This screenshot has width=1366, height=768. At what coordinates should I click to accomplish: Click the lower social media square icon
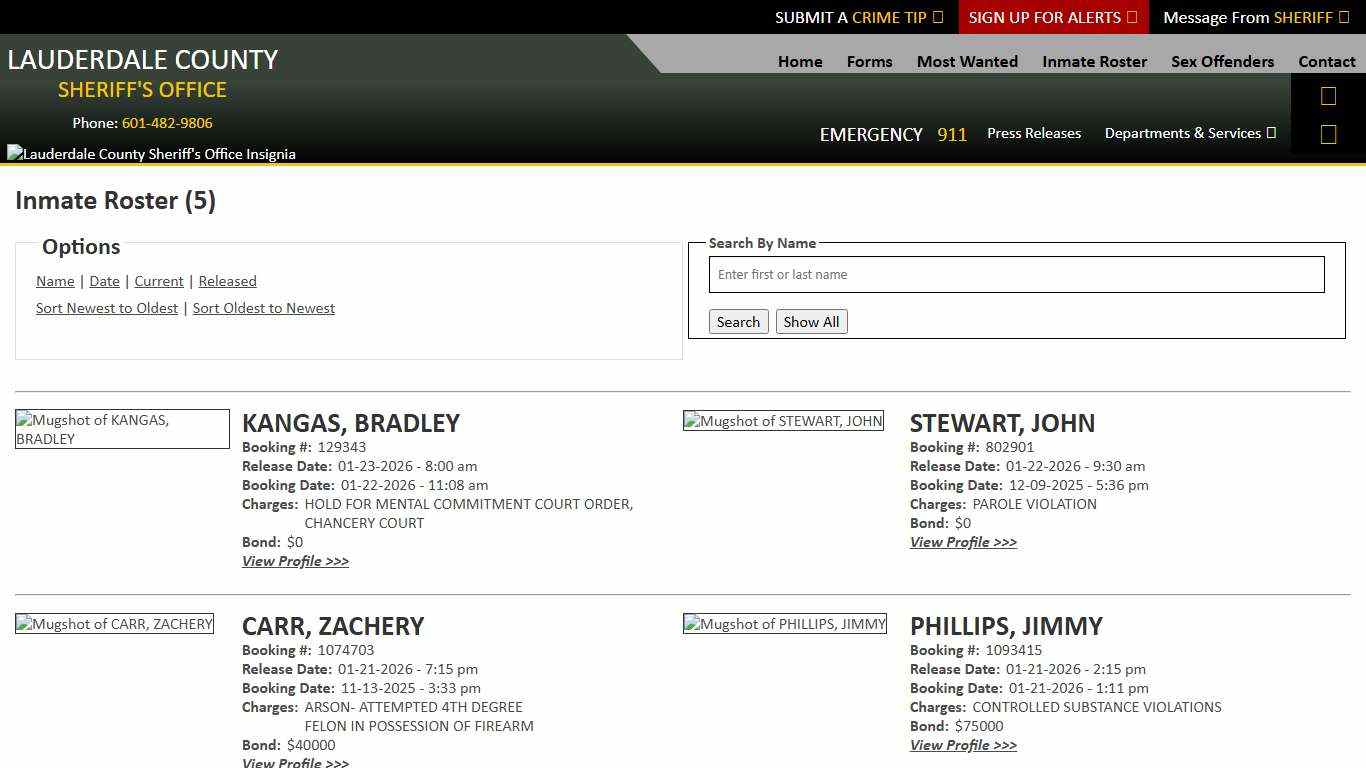point(1328,133)
